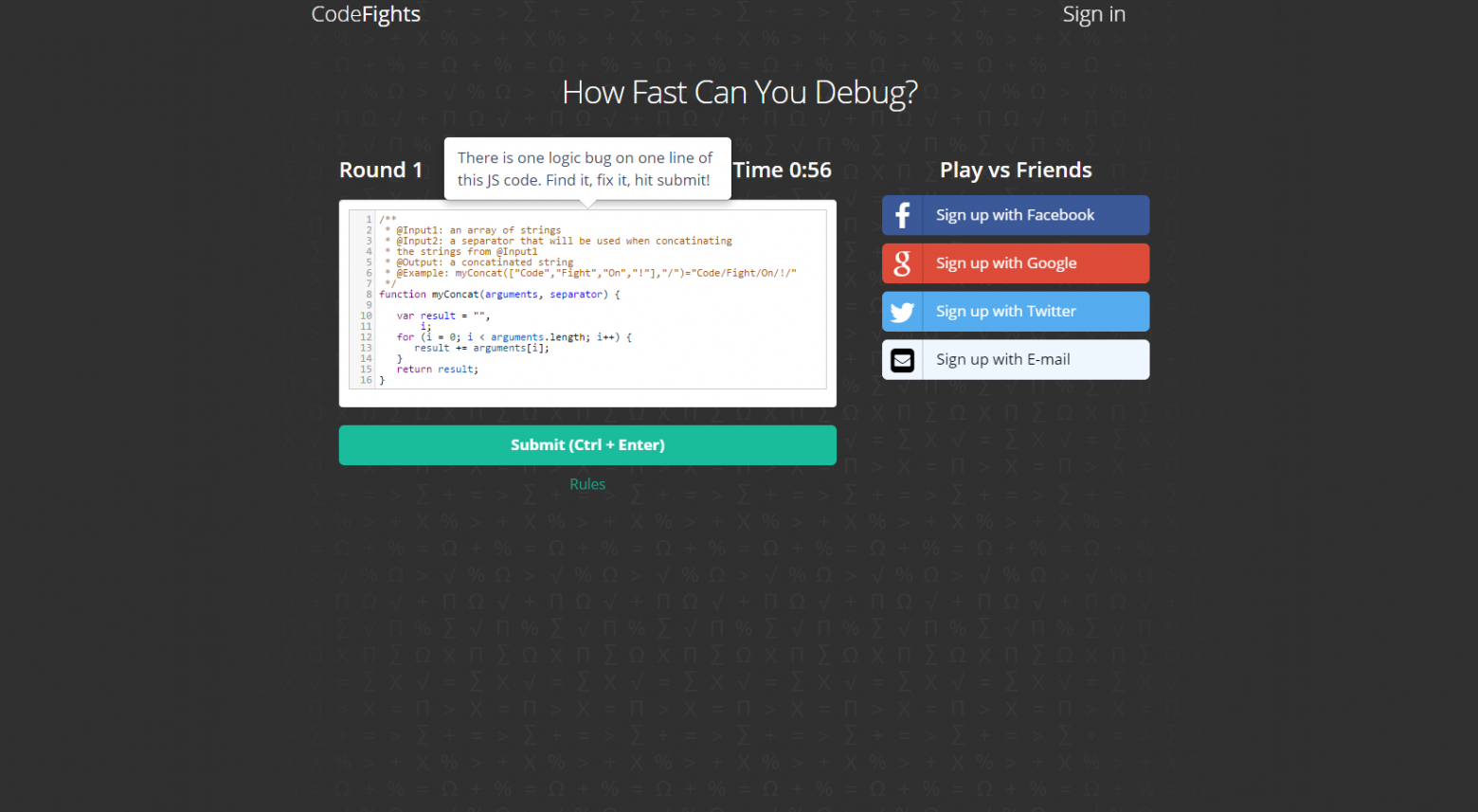Click the @Input1 comment line
Image resolution: width=1478 pixels, height=812 pixels.
[x=473, y=230]
